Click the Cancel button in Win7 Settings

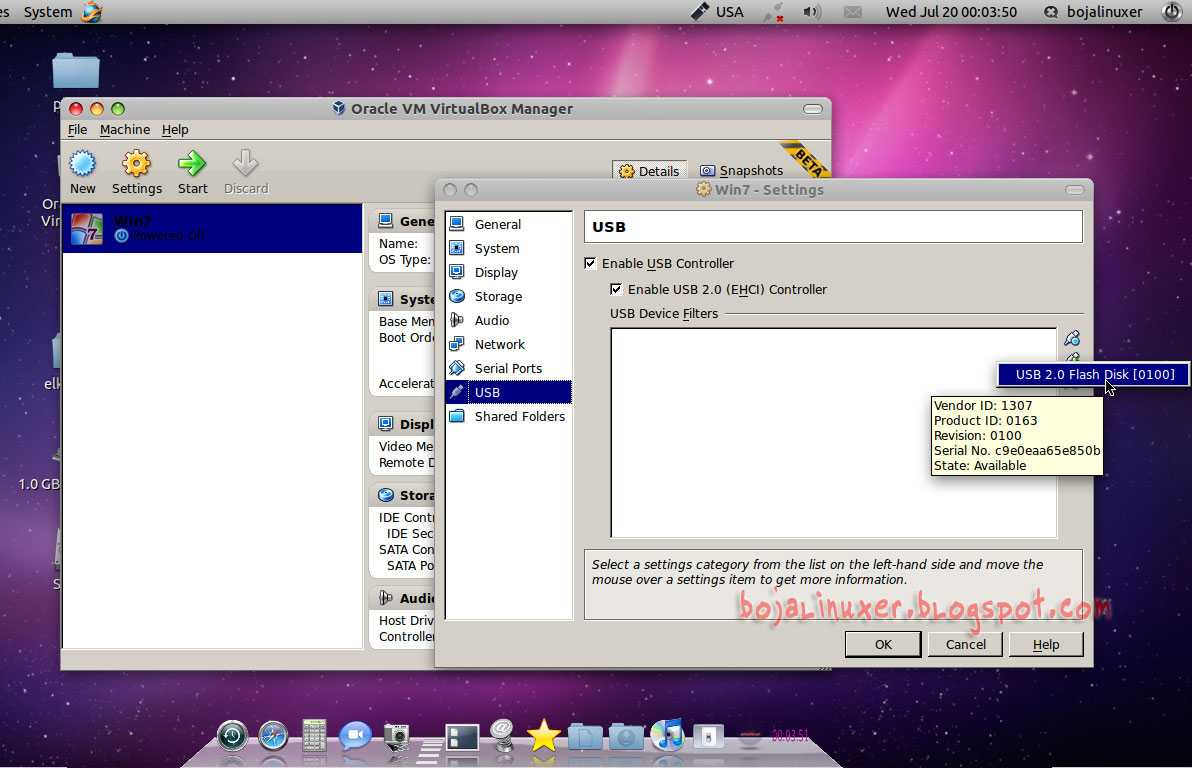pyautogui.click(x=965, y=645)
